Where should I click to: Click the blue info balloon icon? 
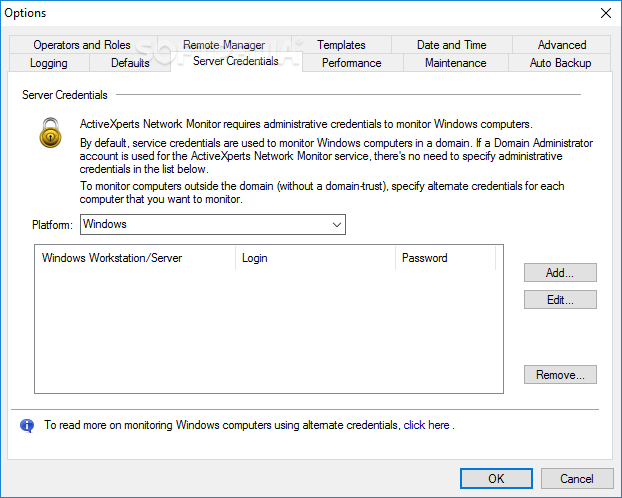[27, 425]
